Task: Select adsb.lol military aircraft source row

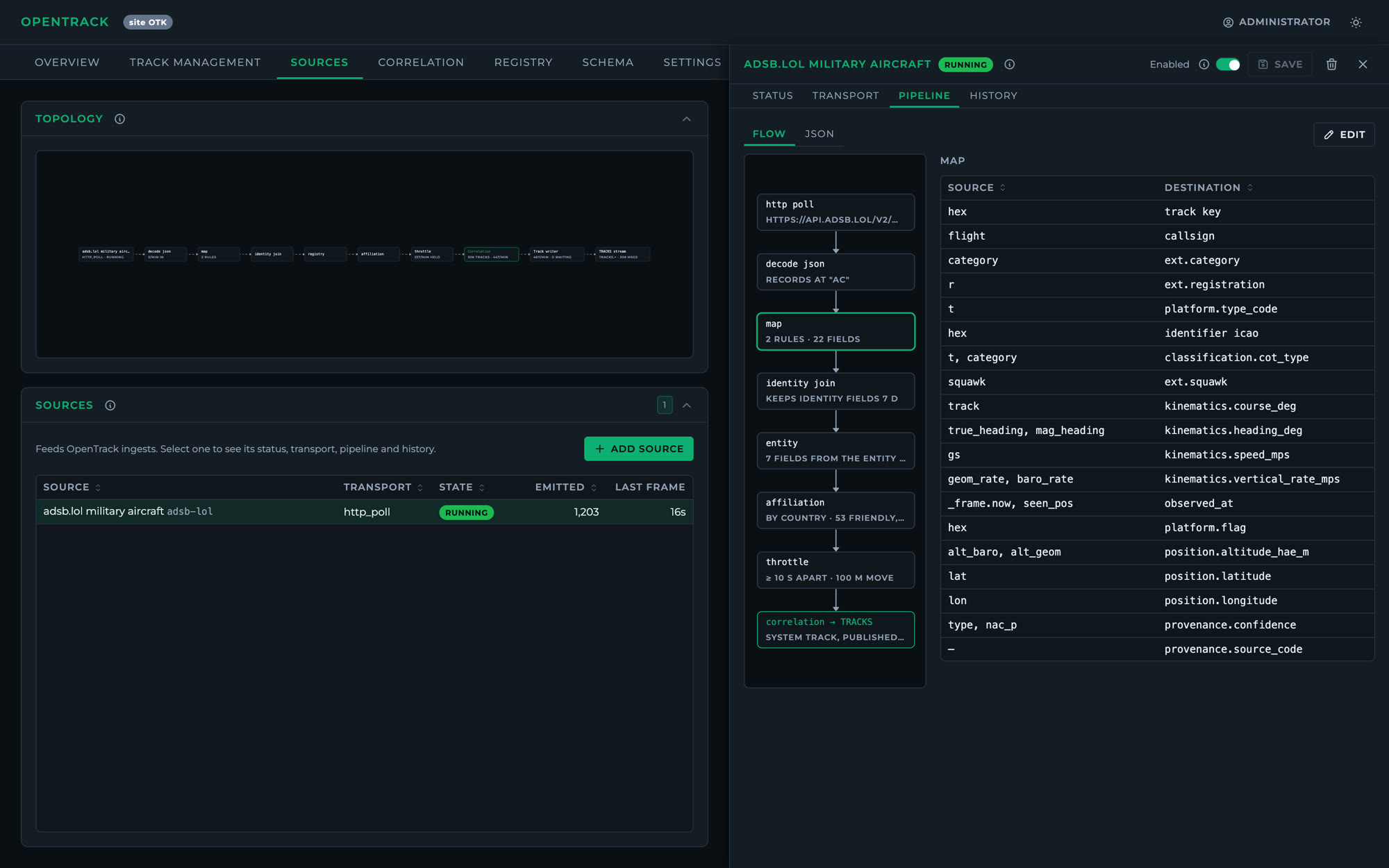Action: point(364,512)
